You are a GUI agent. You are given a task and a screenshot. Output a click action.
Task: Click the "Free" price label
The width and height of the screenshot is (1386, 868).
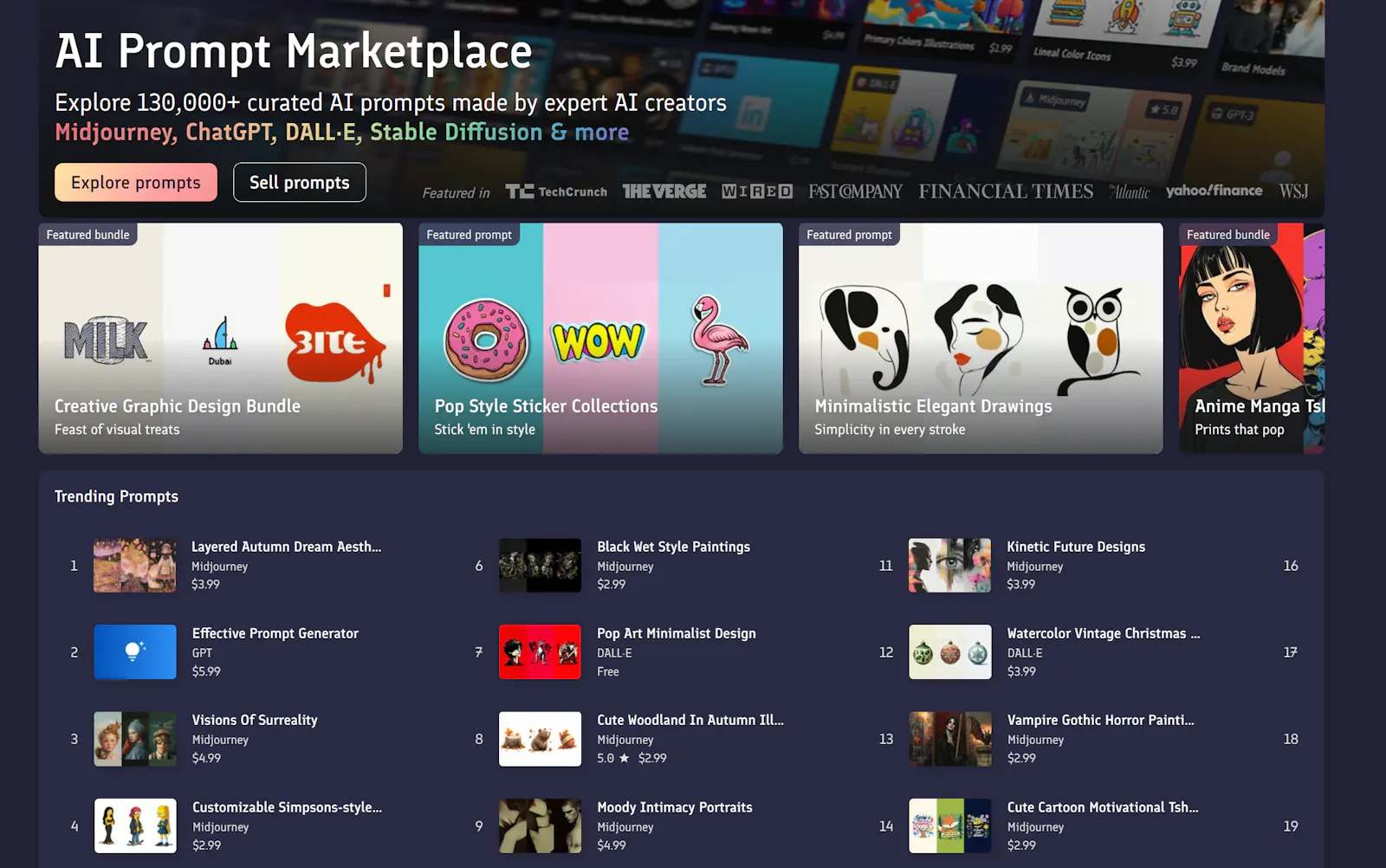[608, 671]
